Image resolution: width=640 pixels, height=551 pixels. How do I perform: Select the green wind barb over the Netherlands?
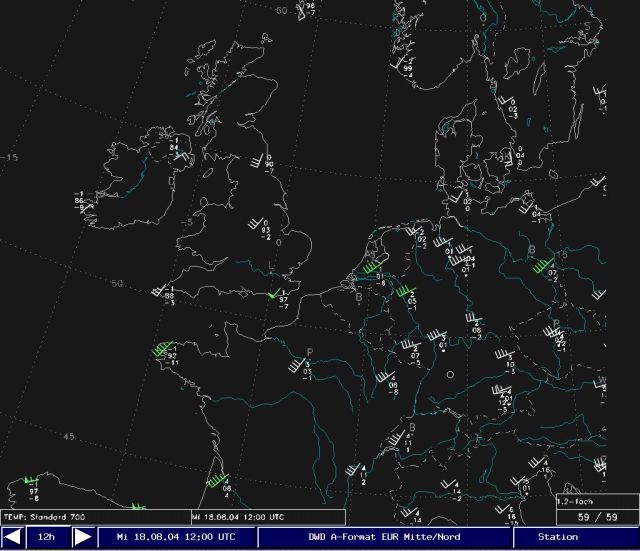click(x=371, y=269)
